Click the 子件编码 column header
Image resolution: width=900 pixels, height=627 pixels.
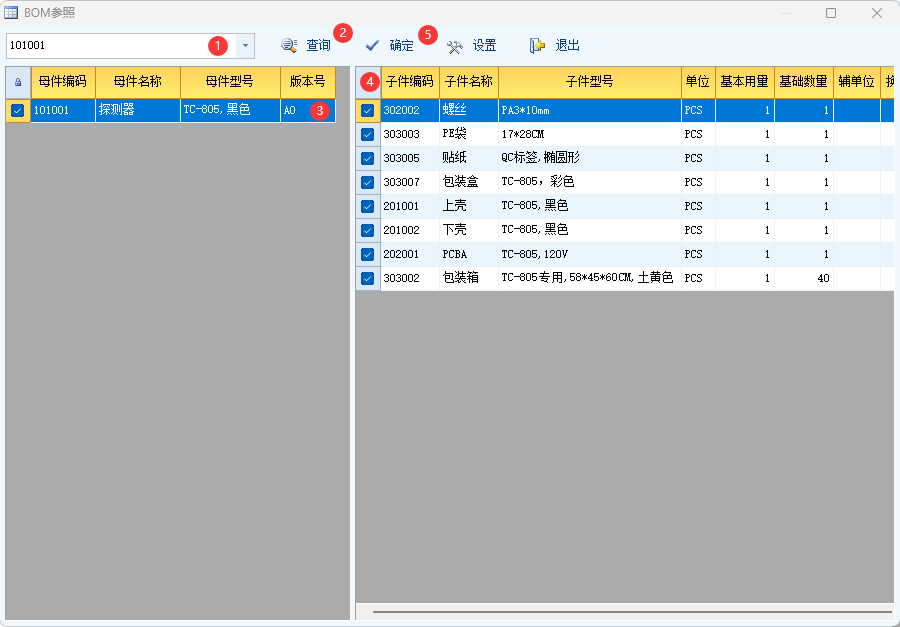tap(410, 82)
